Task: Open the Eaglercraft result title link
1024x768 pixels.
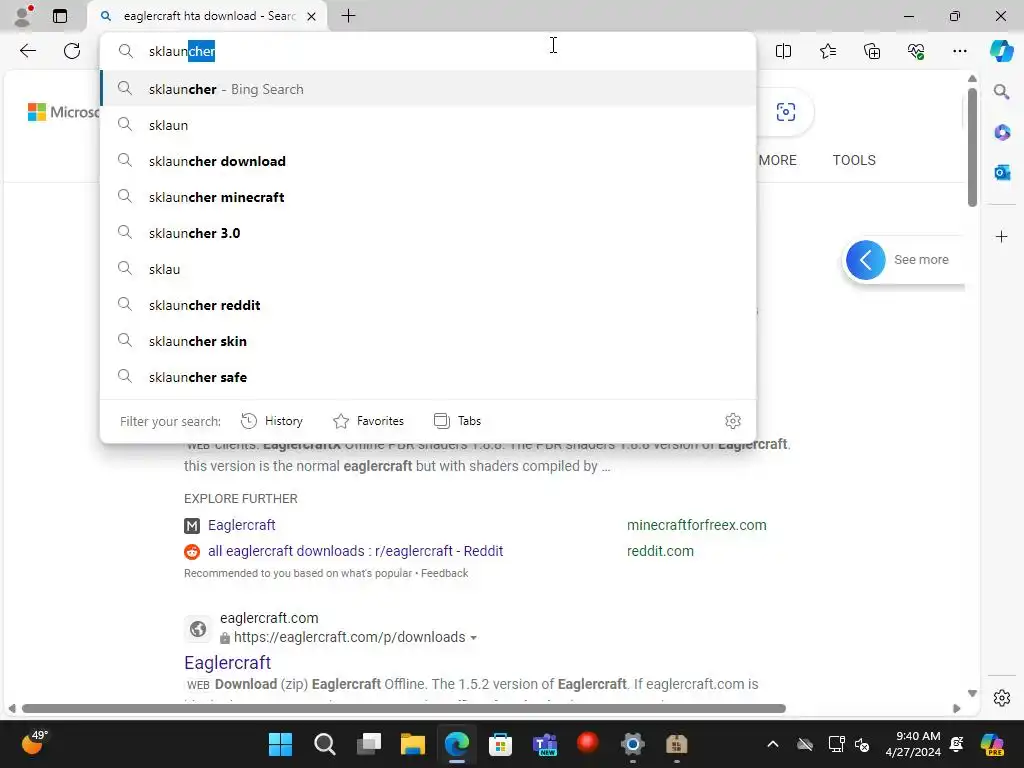Action: pyautogui.click(x=227, y=662)
